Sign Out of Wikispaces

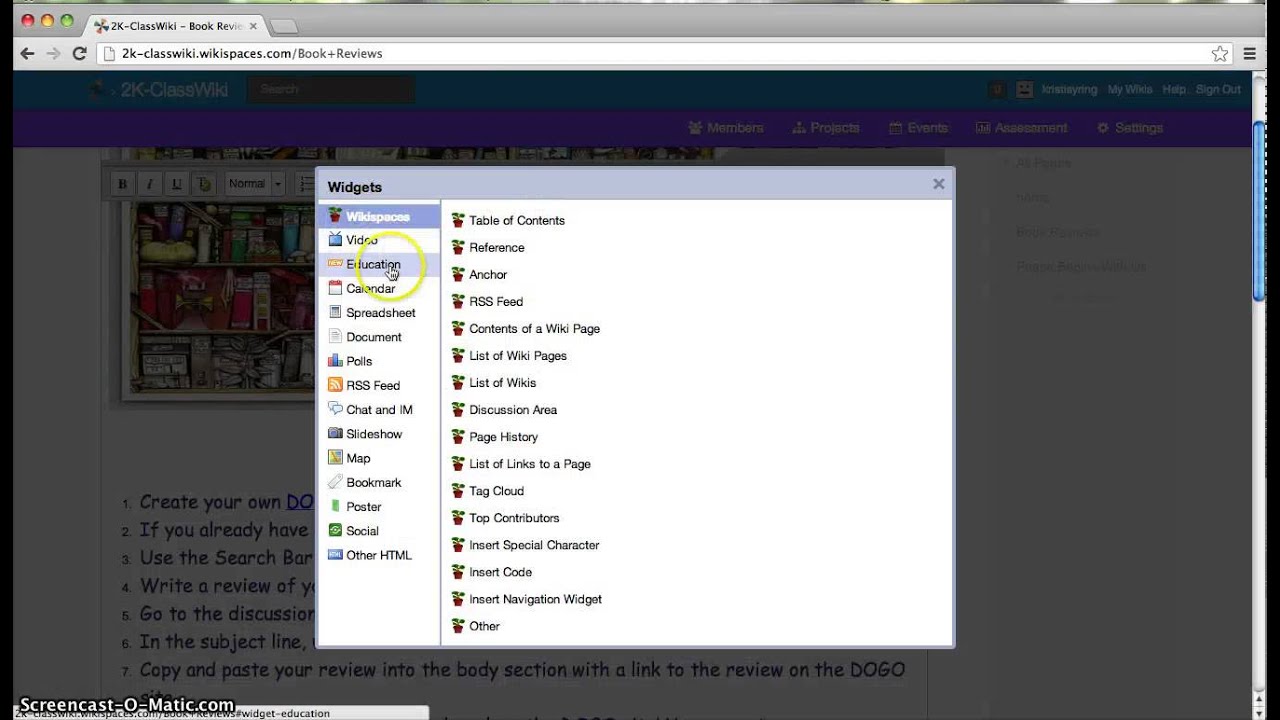coord(1218,89)
